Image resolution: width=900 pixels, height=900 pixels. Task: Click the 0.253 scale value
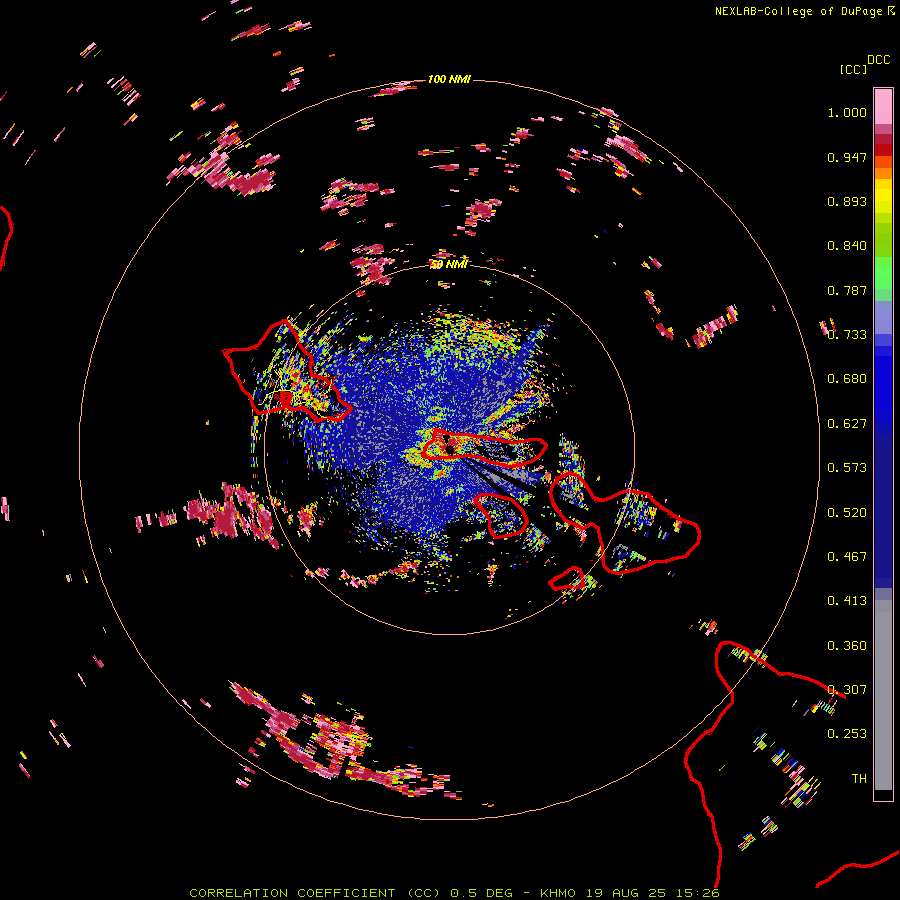[847, 734]
